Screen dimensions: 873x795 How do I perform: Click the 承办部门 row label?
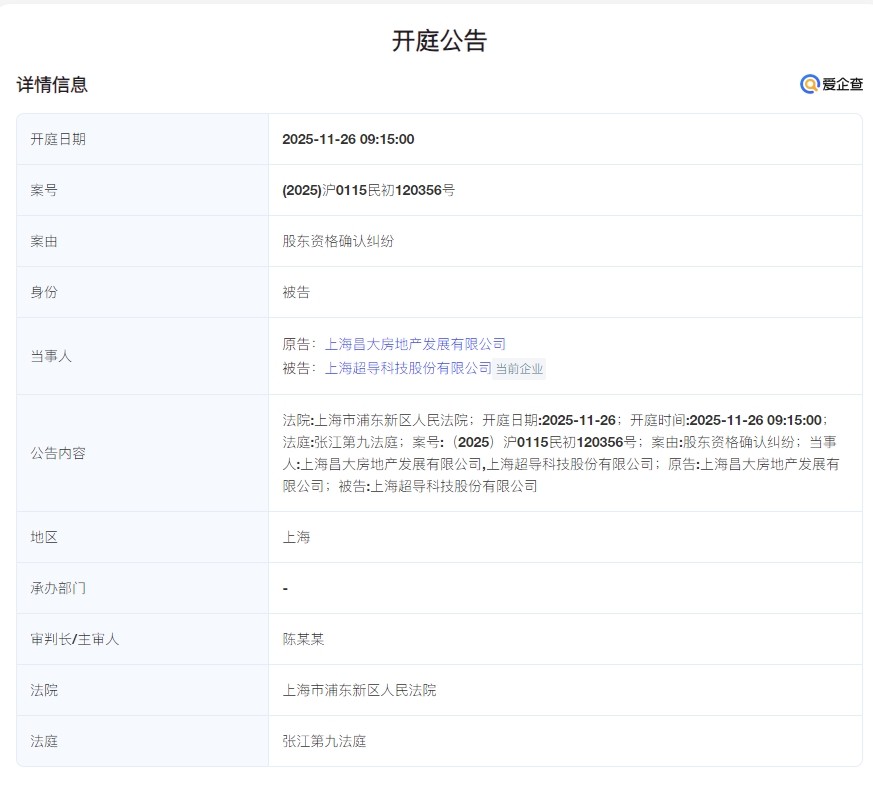tap(58, 588)
